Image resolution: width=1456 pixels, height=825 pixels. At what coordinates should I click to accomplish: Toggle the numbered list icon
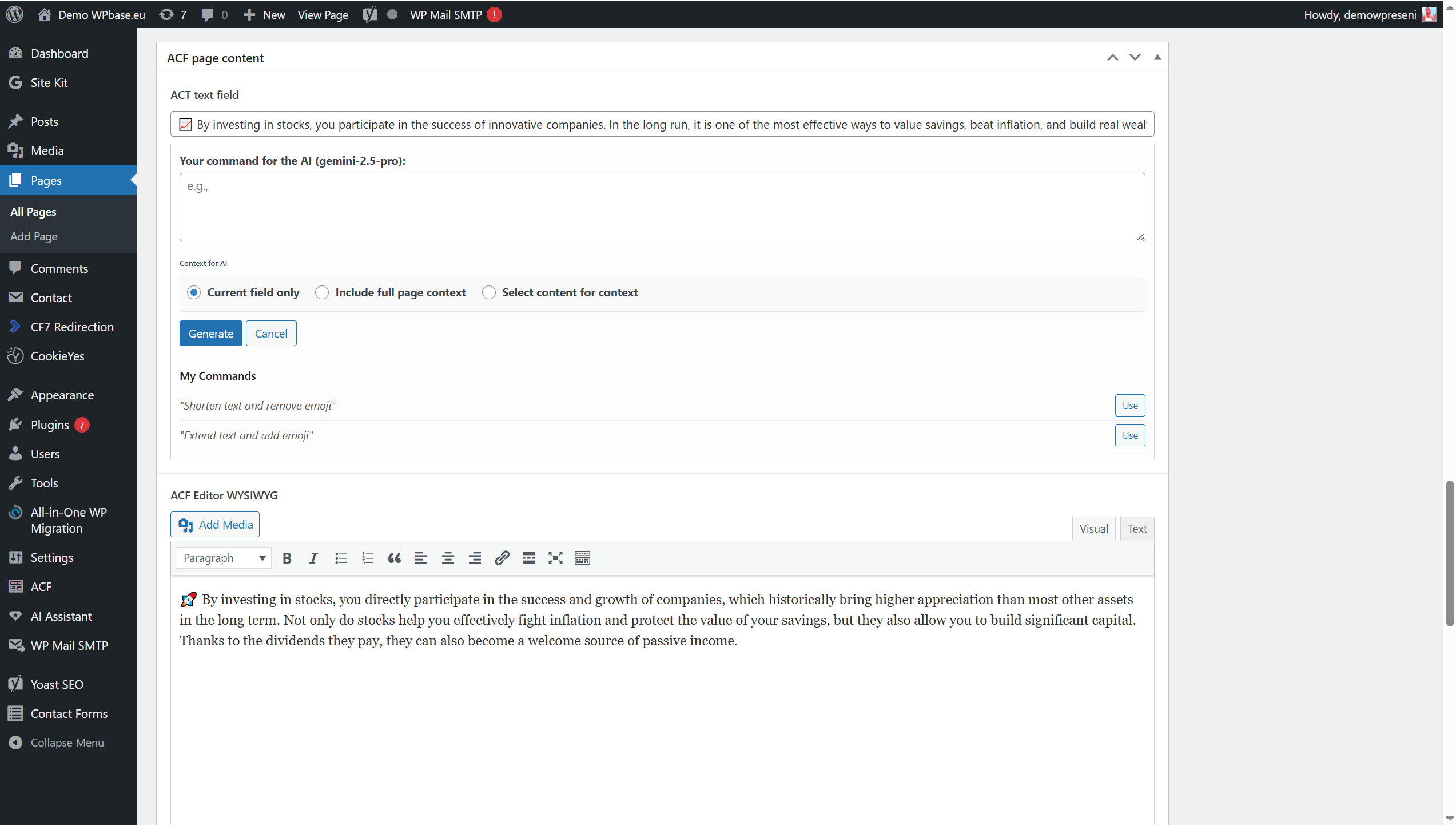pyautogui.click(x=367, y=558)
